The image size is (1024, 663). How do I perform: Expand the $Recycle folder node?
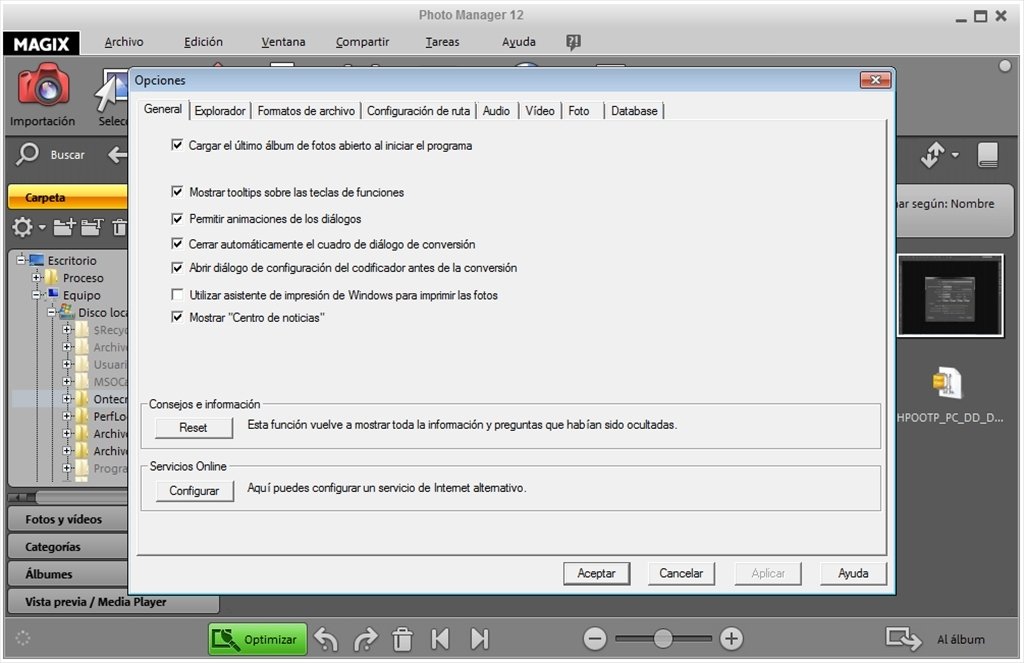[67, 329]
